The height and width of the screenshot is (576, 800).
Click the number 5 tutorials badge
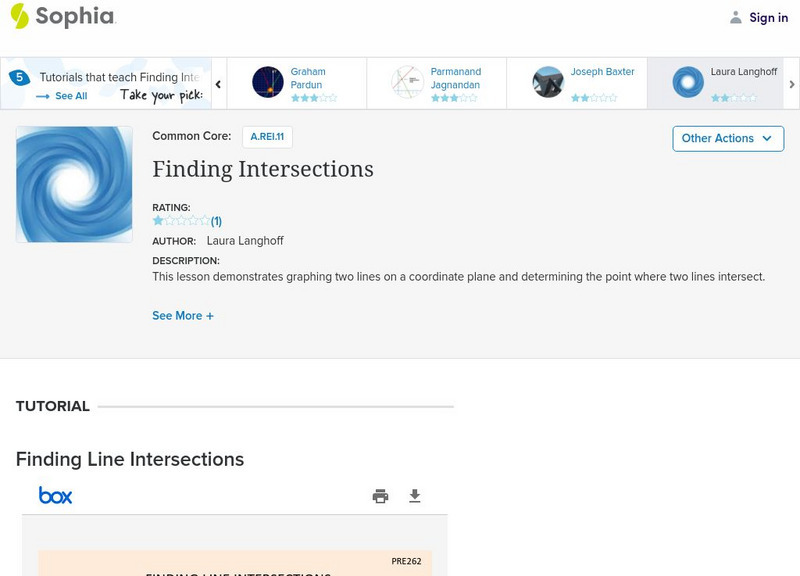(x=18, y=77)
